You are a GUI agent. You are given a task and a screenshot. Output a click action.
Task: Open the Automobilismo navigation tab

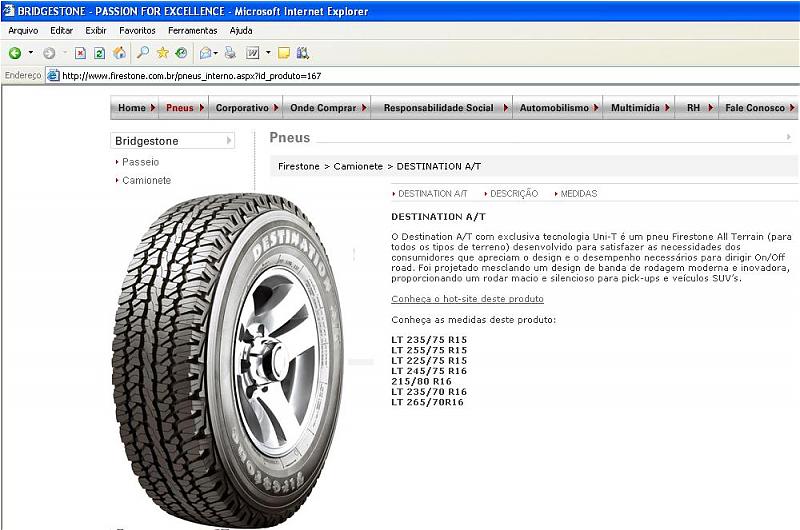(558, 108)
